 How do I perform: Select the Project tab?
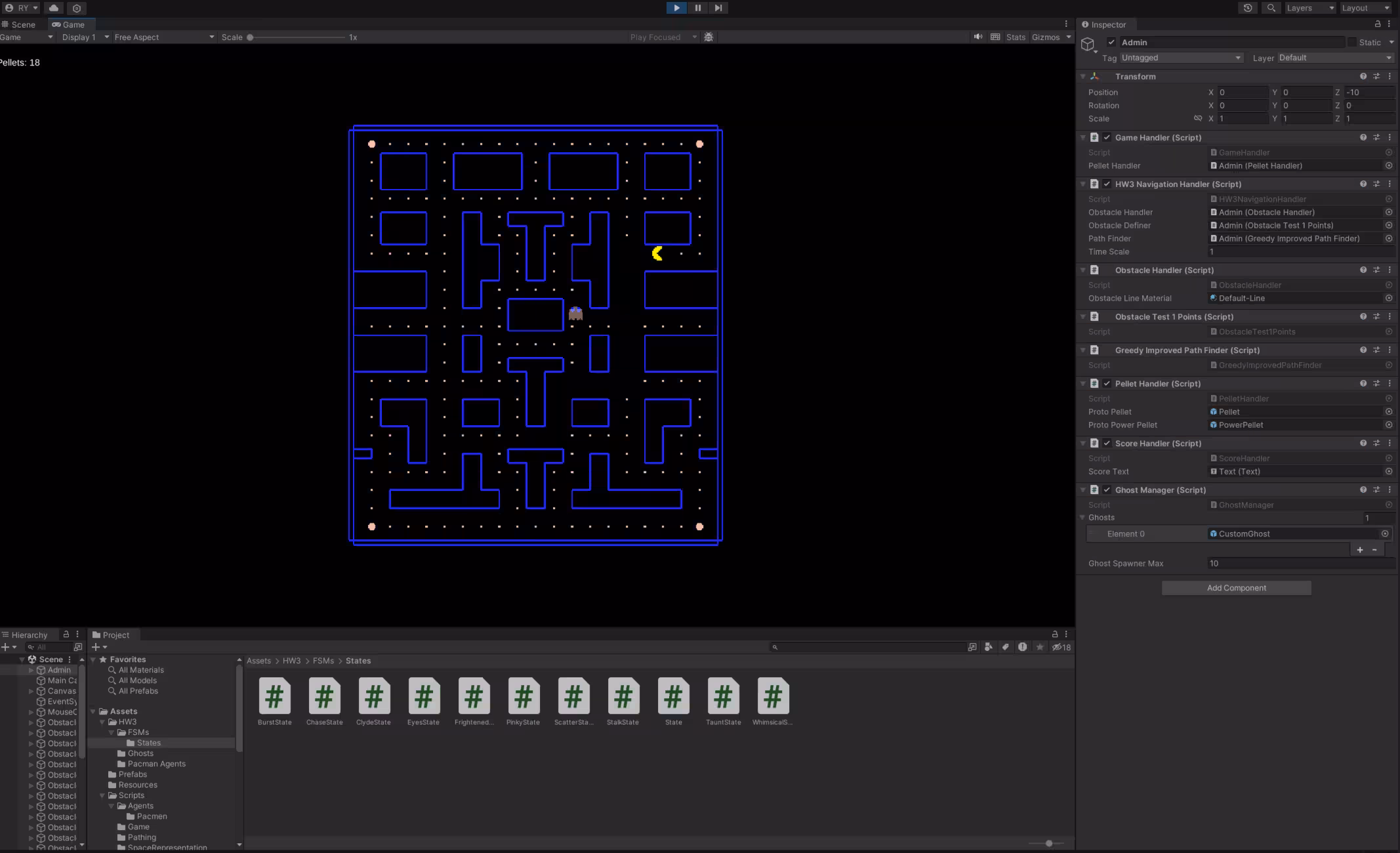tap(111, 635)
